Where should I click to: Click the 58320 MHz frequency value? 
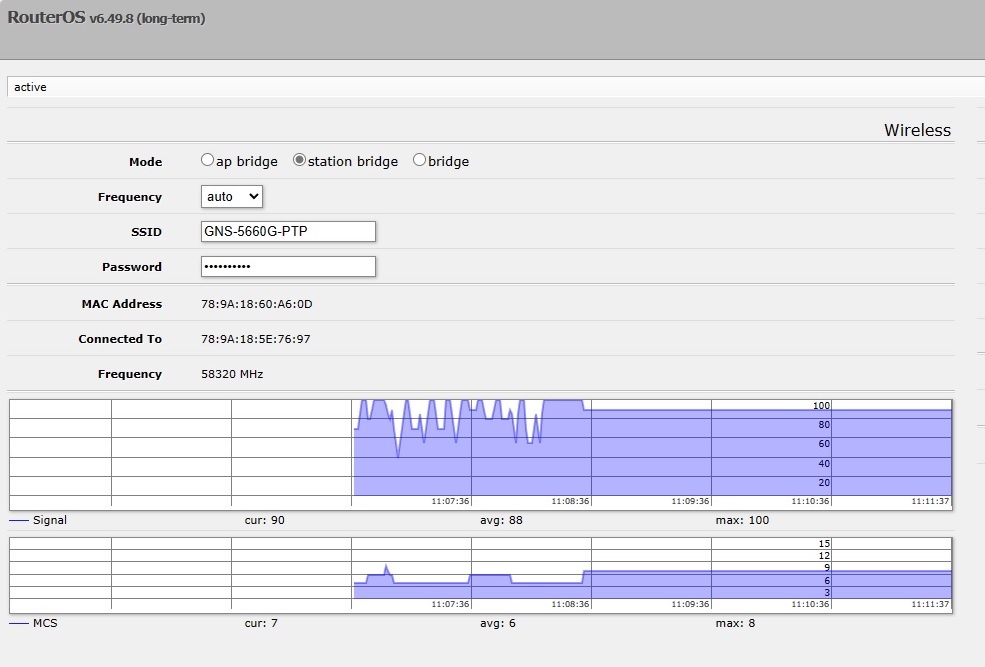pyautogui.click(x=232, y=374)
